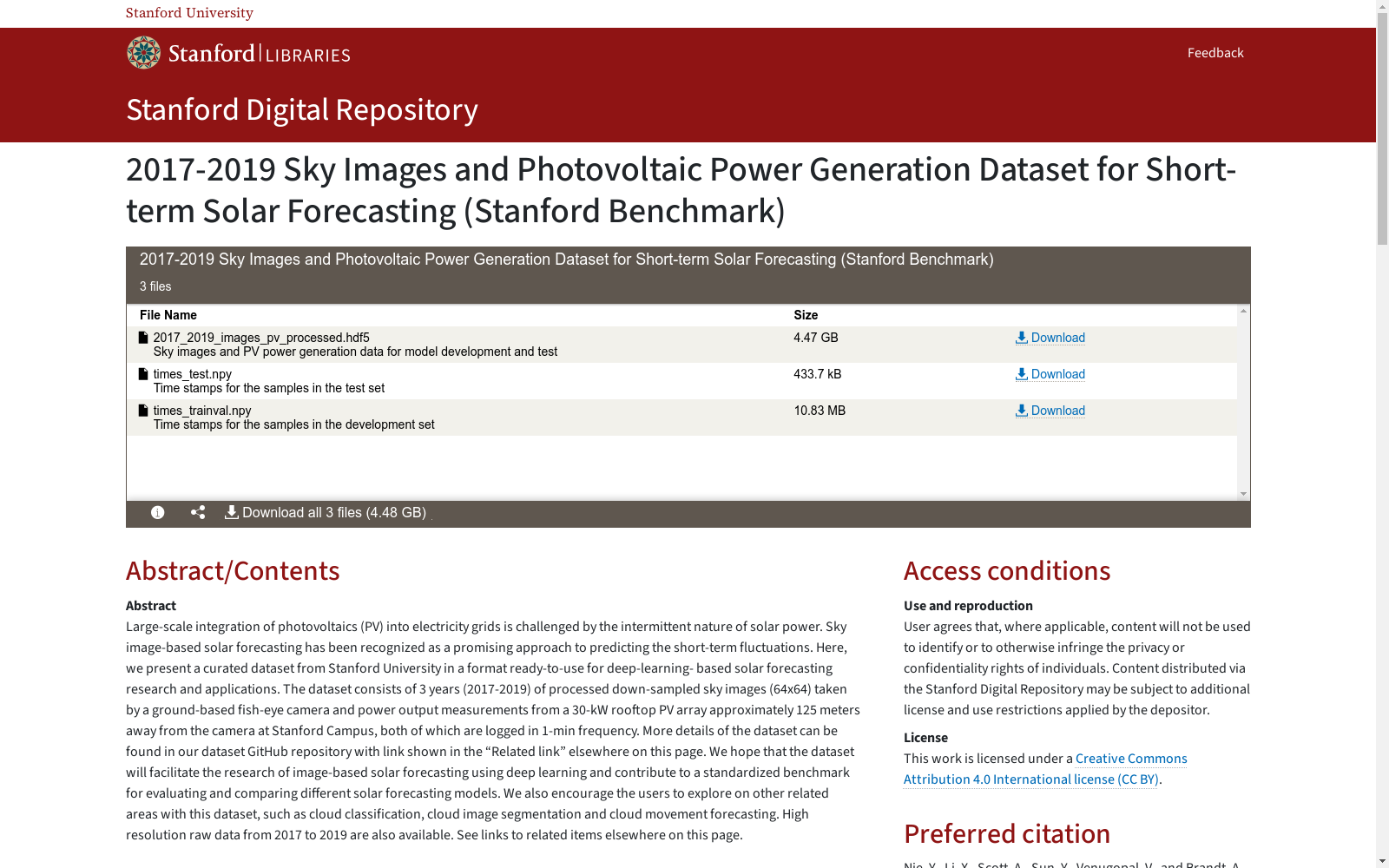1389x868 pixels.
Task: Click the page vertical scrollbar thumb
Action: (x=1382, y=130)
